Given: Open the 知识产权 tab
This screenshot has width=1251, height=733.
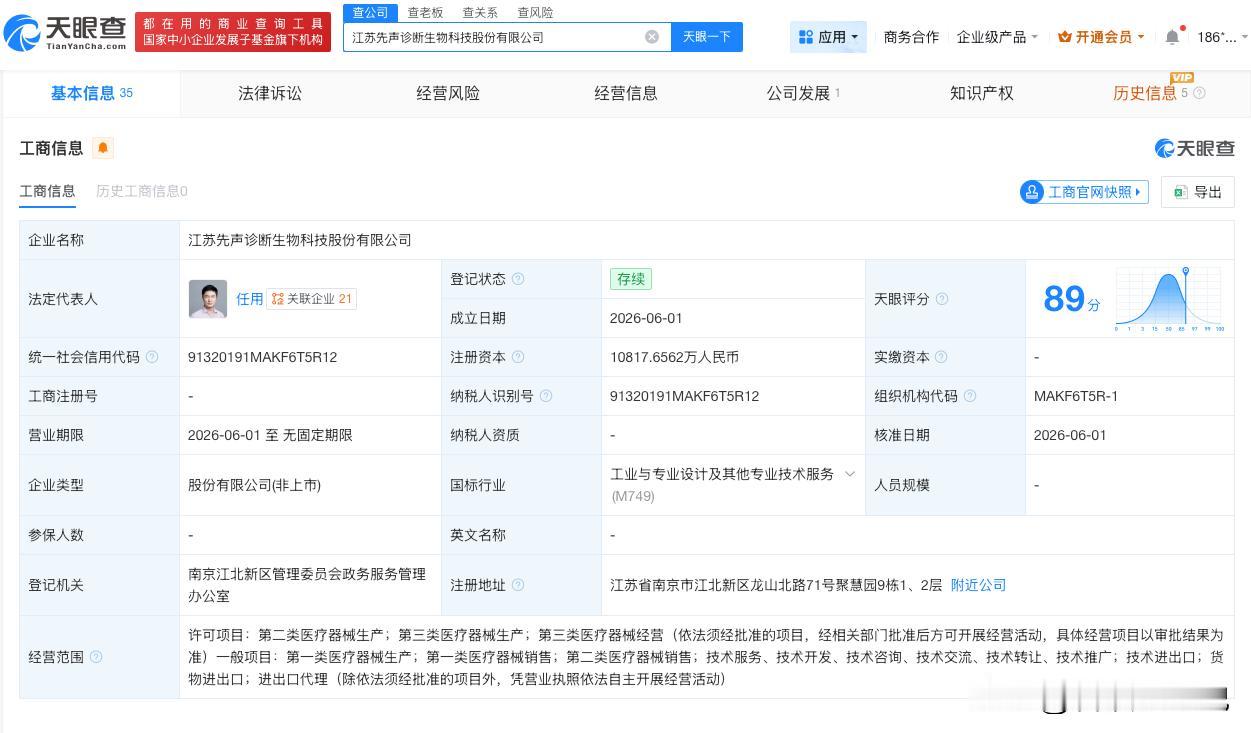Looking at the screenshot, I should [x=982, y=93].
